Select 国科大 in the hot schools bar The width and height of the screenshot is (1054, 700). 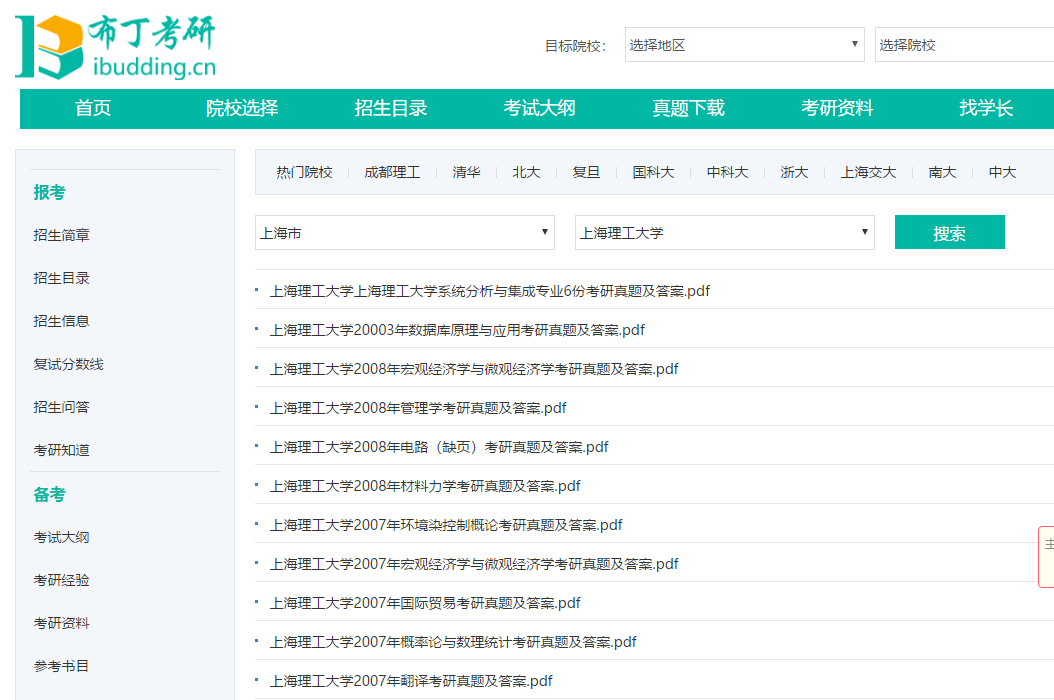click(x=653, y=172)
